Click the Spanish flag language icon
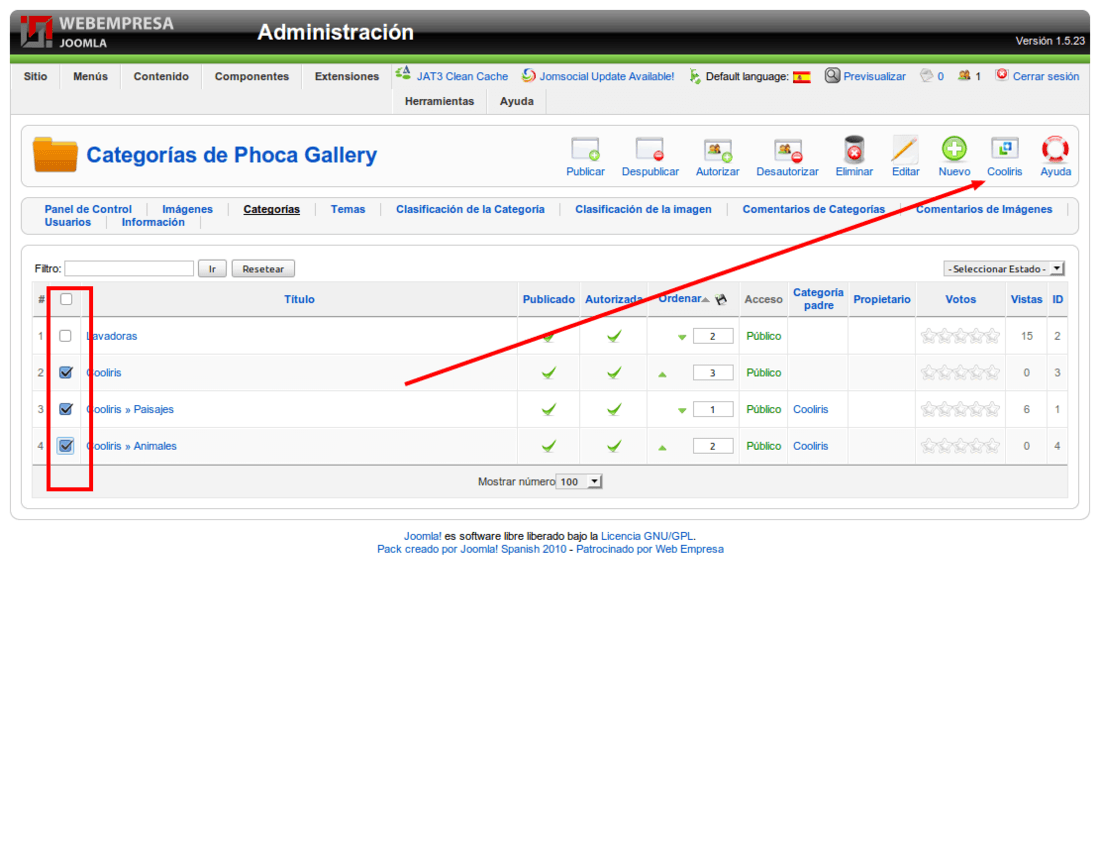1100x844 pixels. click(802, 76)
